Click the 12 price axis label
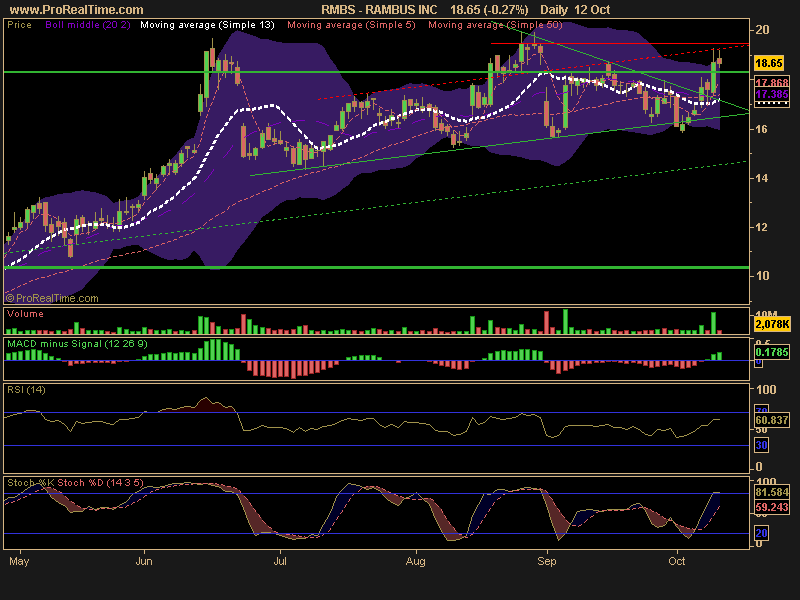The height and width of the screenshot is (600, 800). point(762,227)
